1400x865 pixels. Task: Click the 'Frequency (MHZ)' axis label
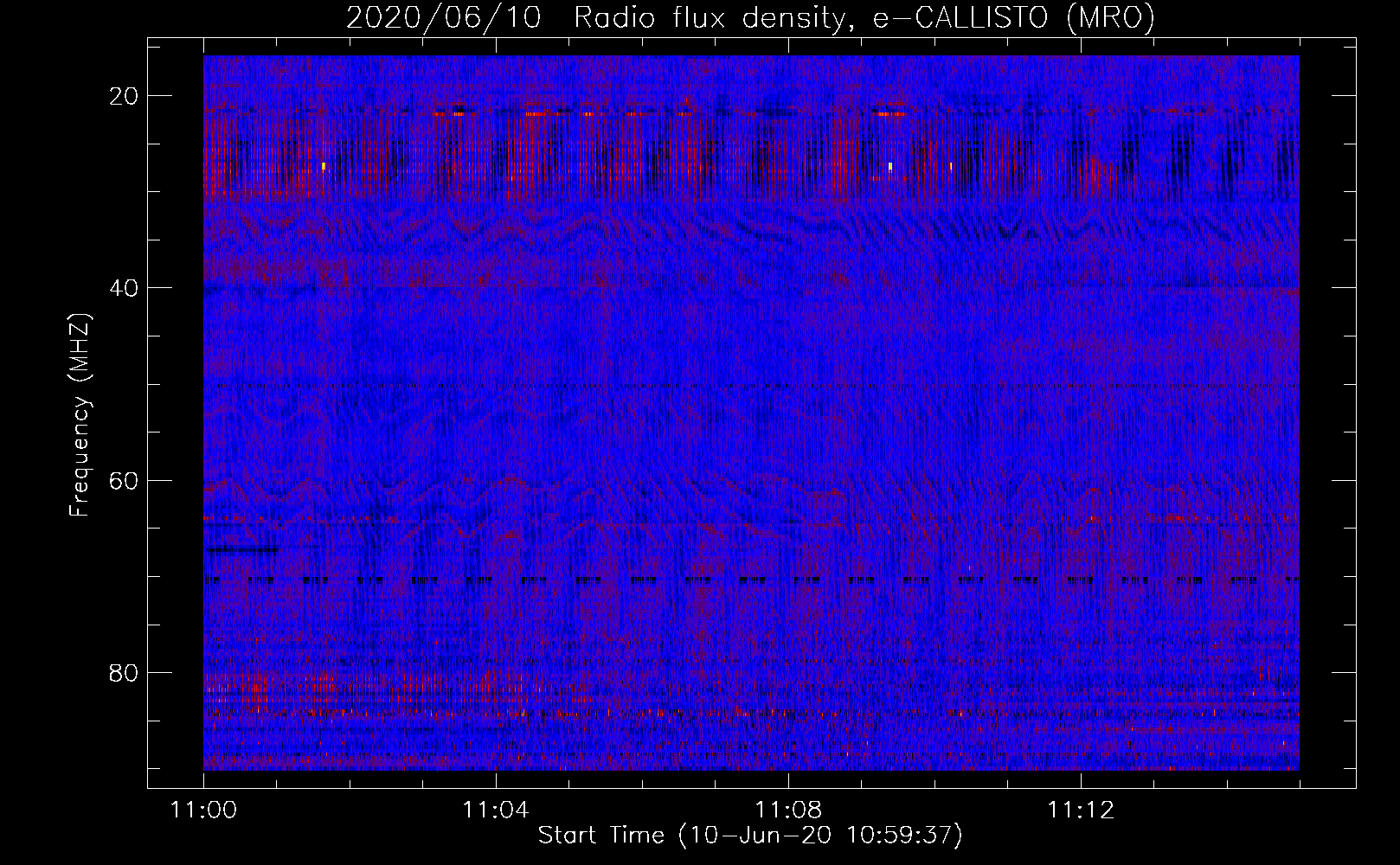pyautogui.click(x=80, y=415)
